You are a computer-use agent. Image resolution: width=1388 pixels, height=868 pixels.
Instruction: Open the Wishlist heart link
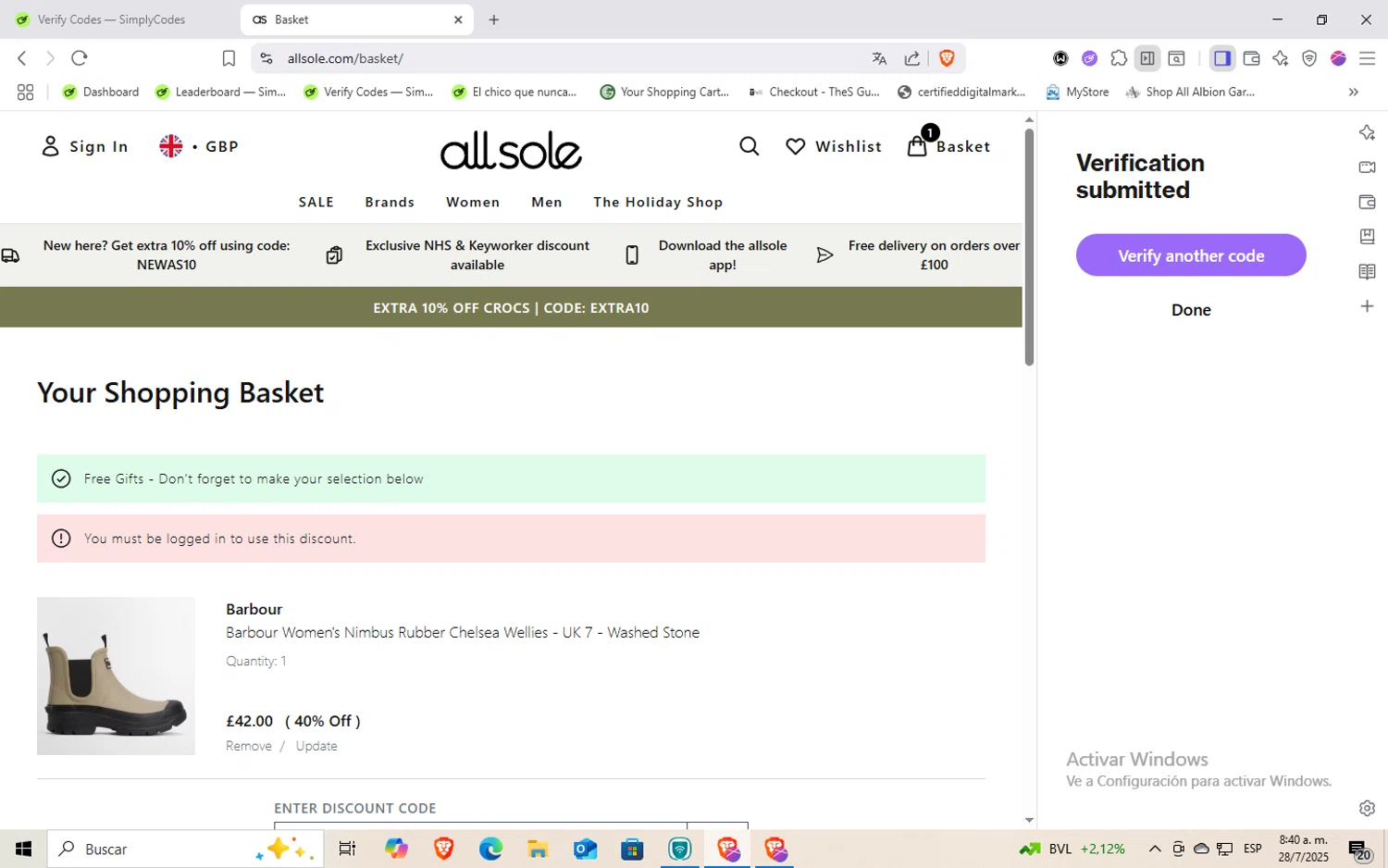834,146
